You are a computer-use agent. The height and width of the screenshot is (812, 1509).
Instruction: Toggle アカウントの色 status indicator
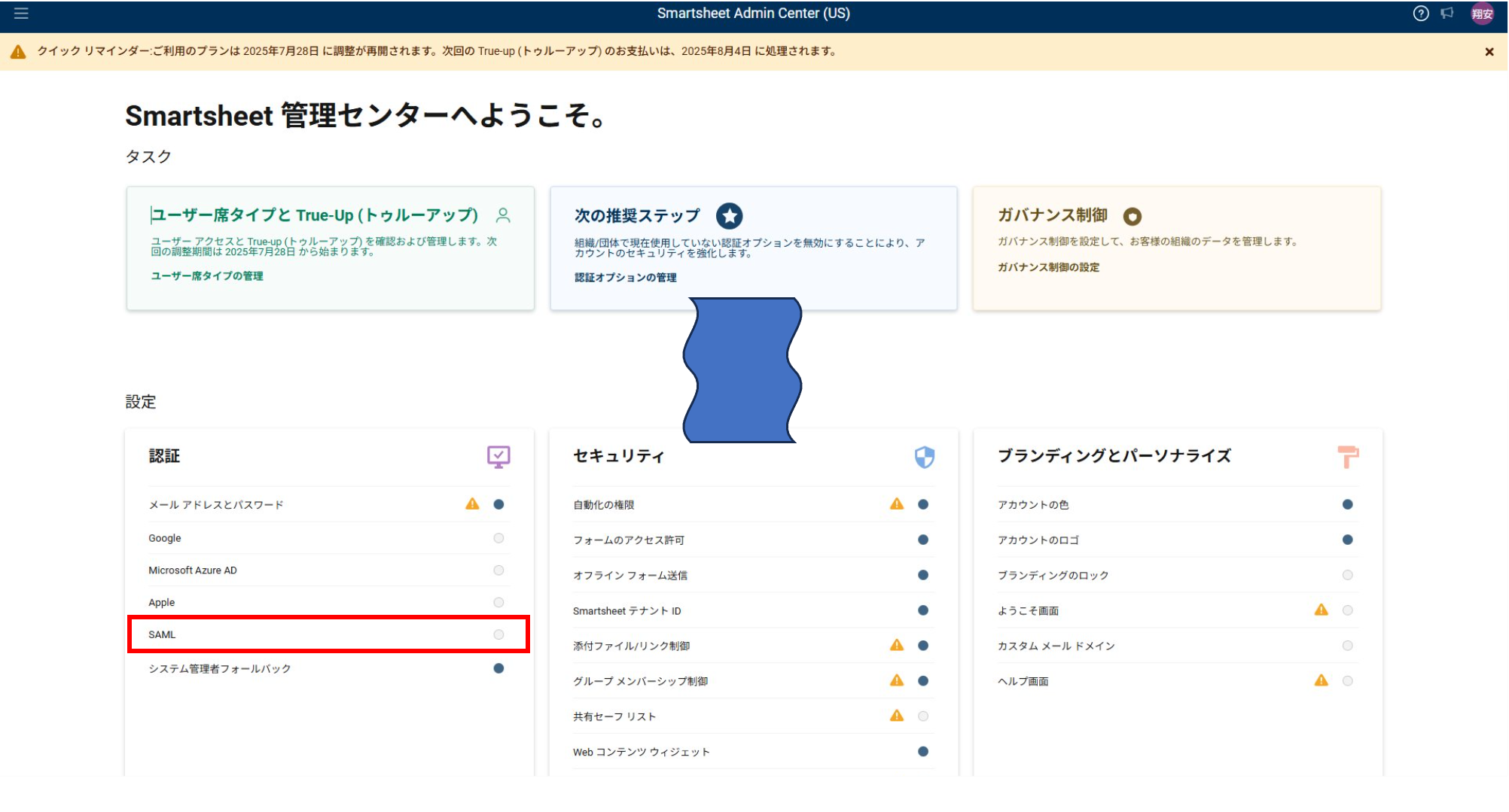coord(1348,504)
